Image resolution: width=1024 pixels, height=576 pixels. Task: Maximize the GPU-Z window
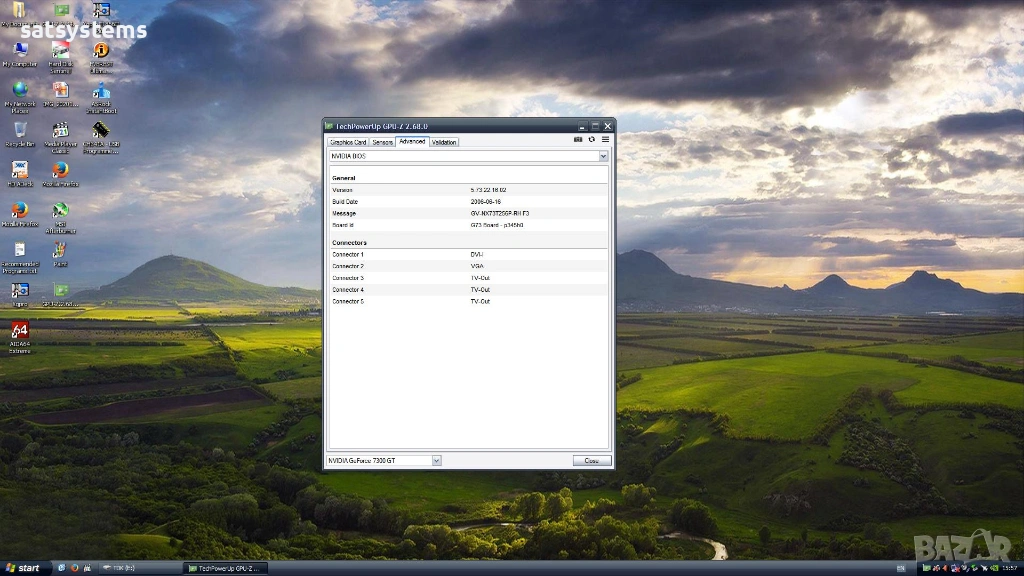click(x=595, y=126)
